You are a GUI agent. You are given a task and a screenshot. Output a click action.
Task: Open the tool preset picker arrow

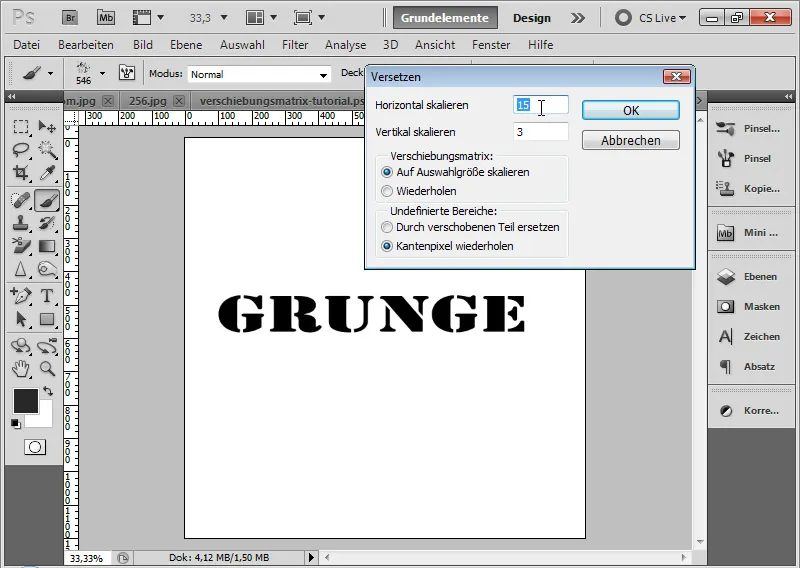click(x=50, y=73)
